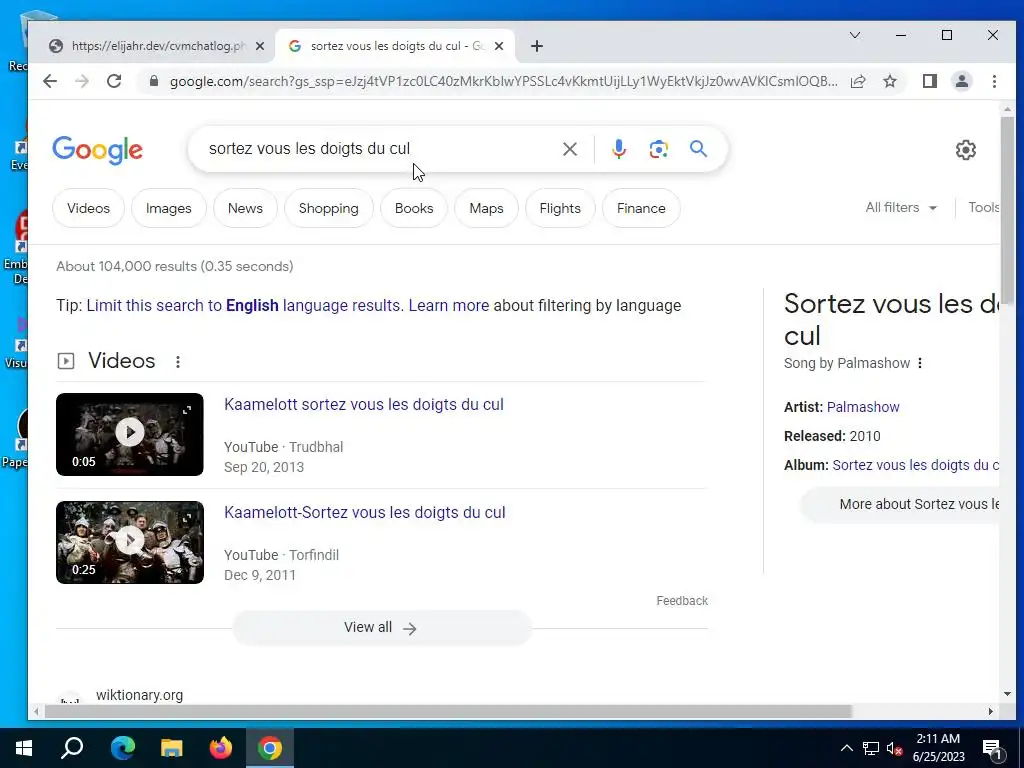This screenshot has width=1024, height=768.
Task: Open Kaamelott sortez vous les doigts video link
Action: coord(364,404)
